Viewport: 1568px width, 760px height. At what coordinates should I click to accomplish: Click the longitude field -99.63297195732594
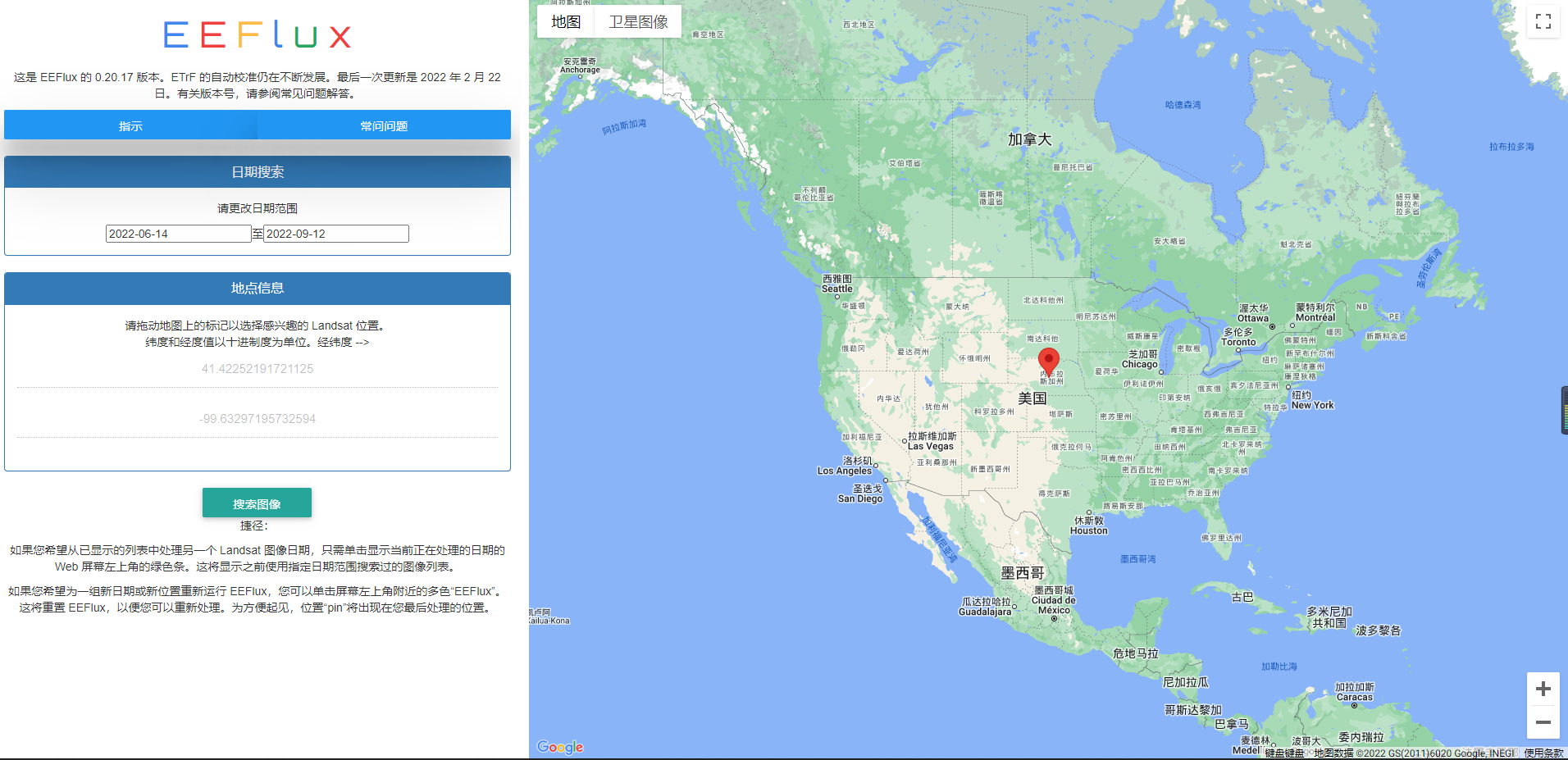(258, 419)
